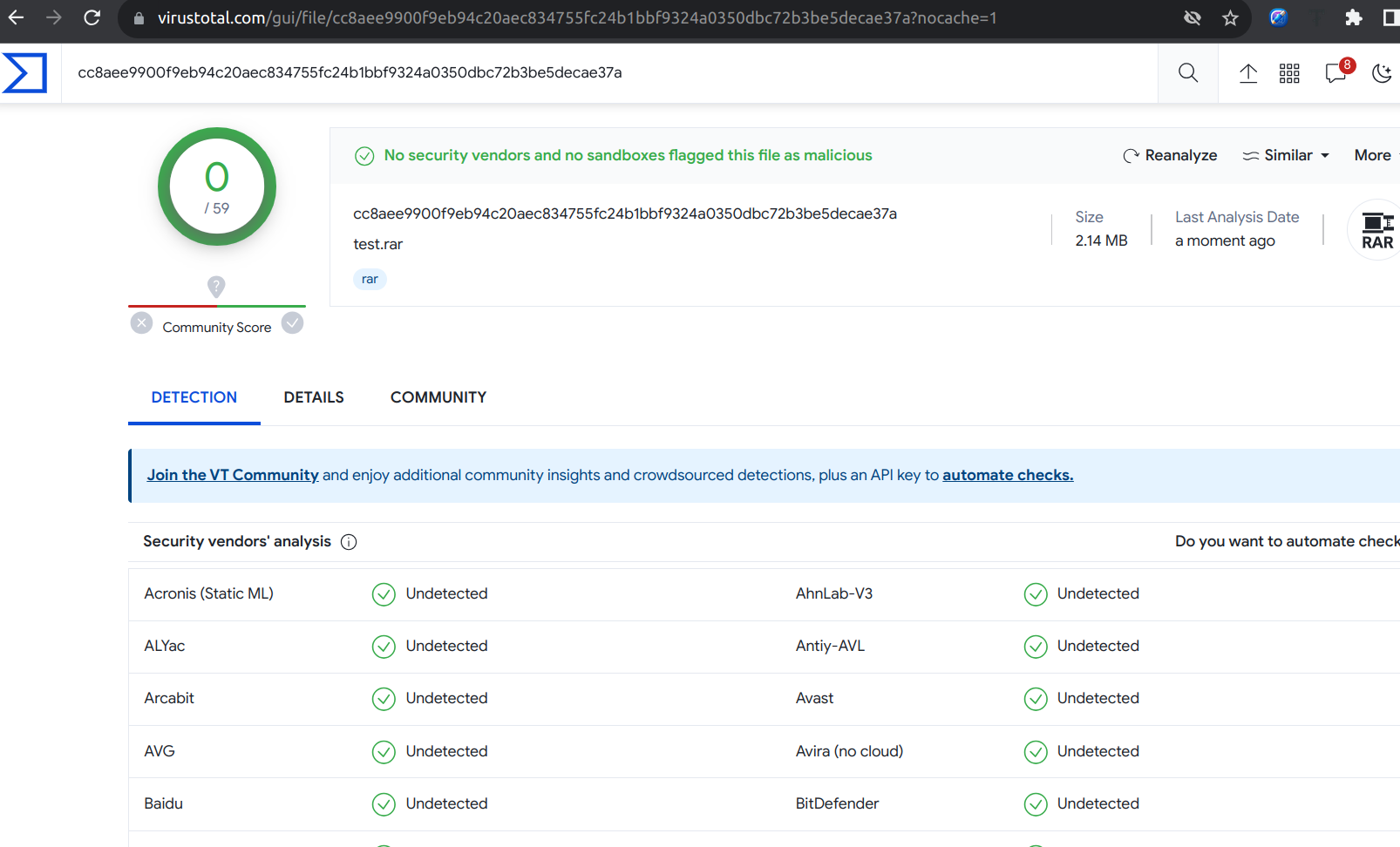Click the crossed-eye tracking icon in address bar
1400x847 pixels.
pyautogui.click(x=1193, y=18)
